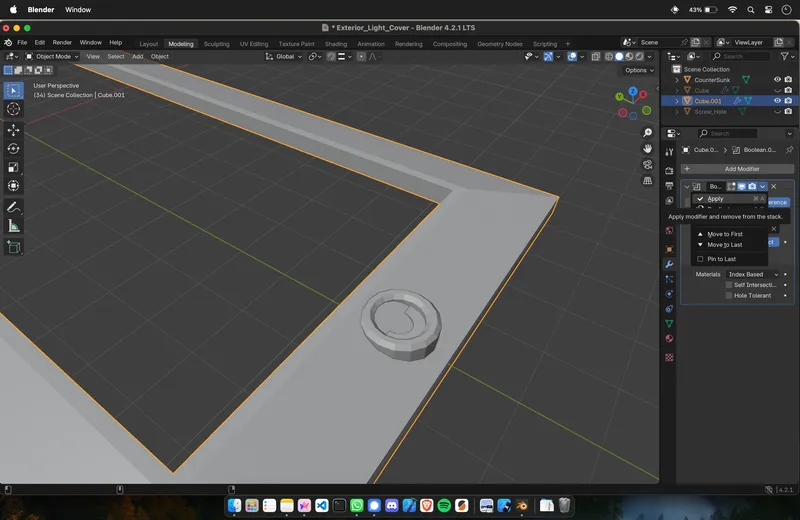Screen dimensions: 800x520
Task: Enable the Pin to Last checkbox
Action: click(x=700, y=259)
